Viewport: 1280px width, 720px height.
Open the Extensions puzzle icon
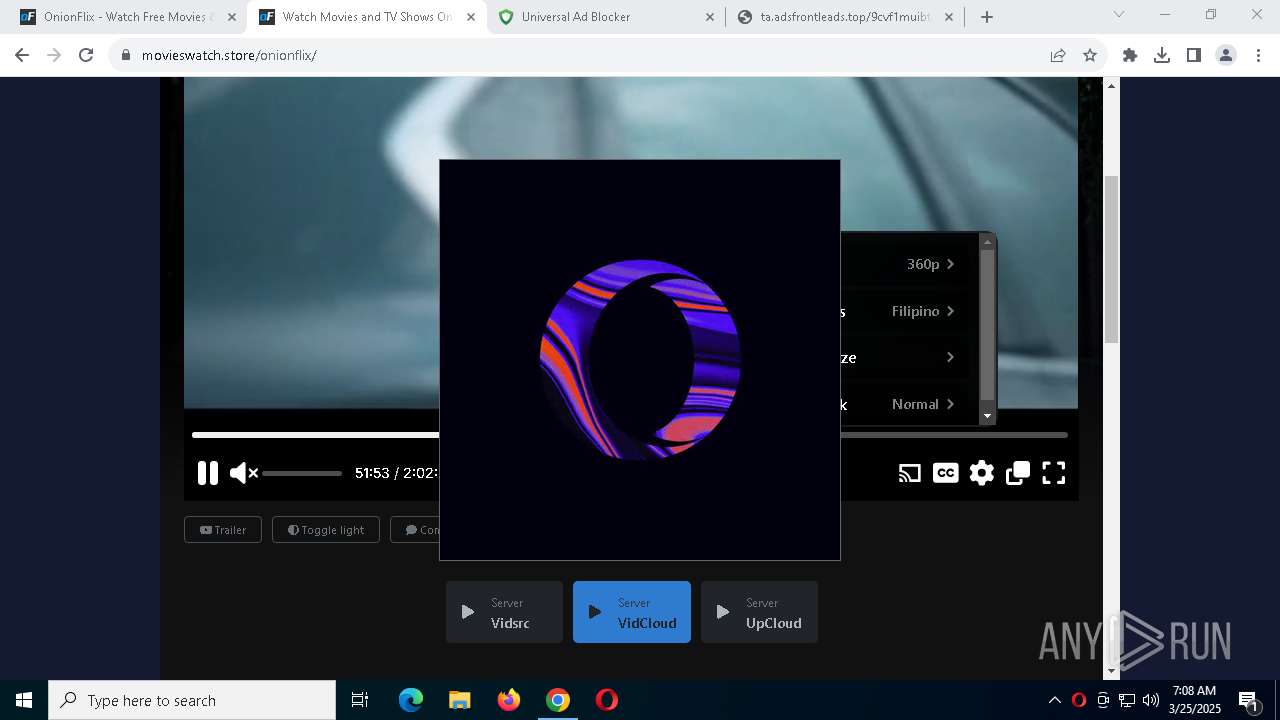[x=1130, y=55]
